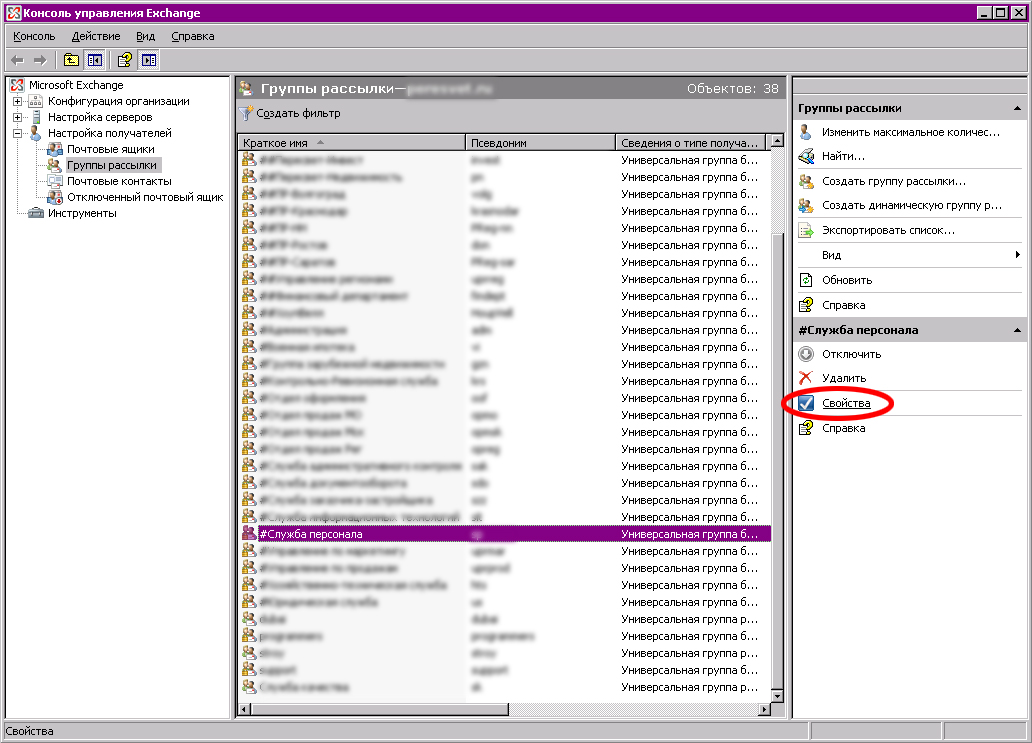Open Почтовые контакты in the tree
Image resolution: width=1032 pixels, height=743 pixels.
[x=119, y=181]
